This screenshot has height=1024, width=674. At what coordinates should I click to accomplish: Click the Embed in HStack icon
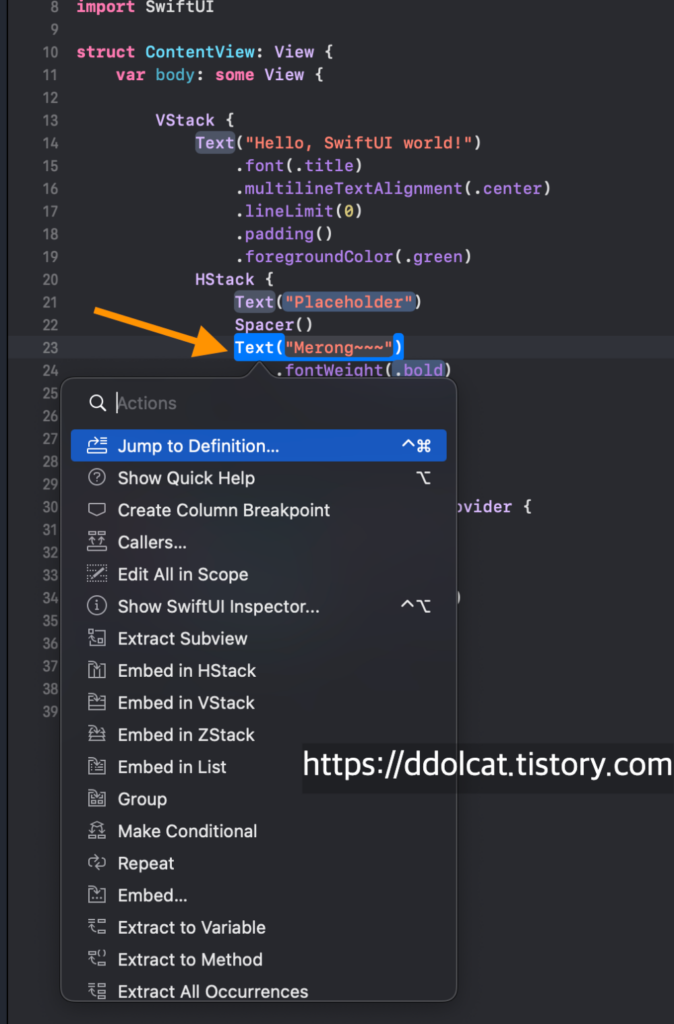point(97,670)
